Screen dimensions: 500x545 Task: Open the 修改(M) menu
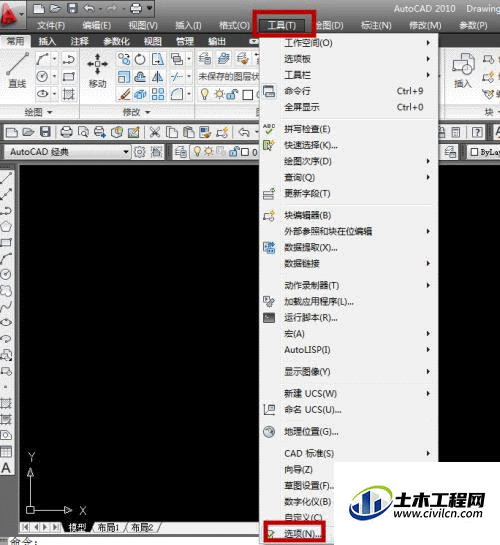pyautogui.click(x=425, y=25)
